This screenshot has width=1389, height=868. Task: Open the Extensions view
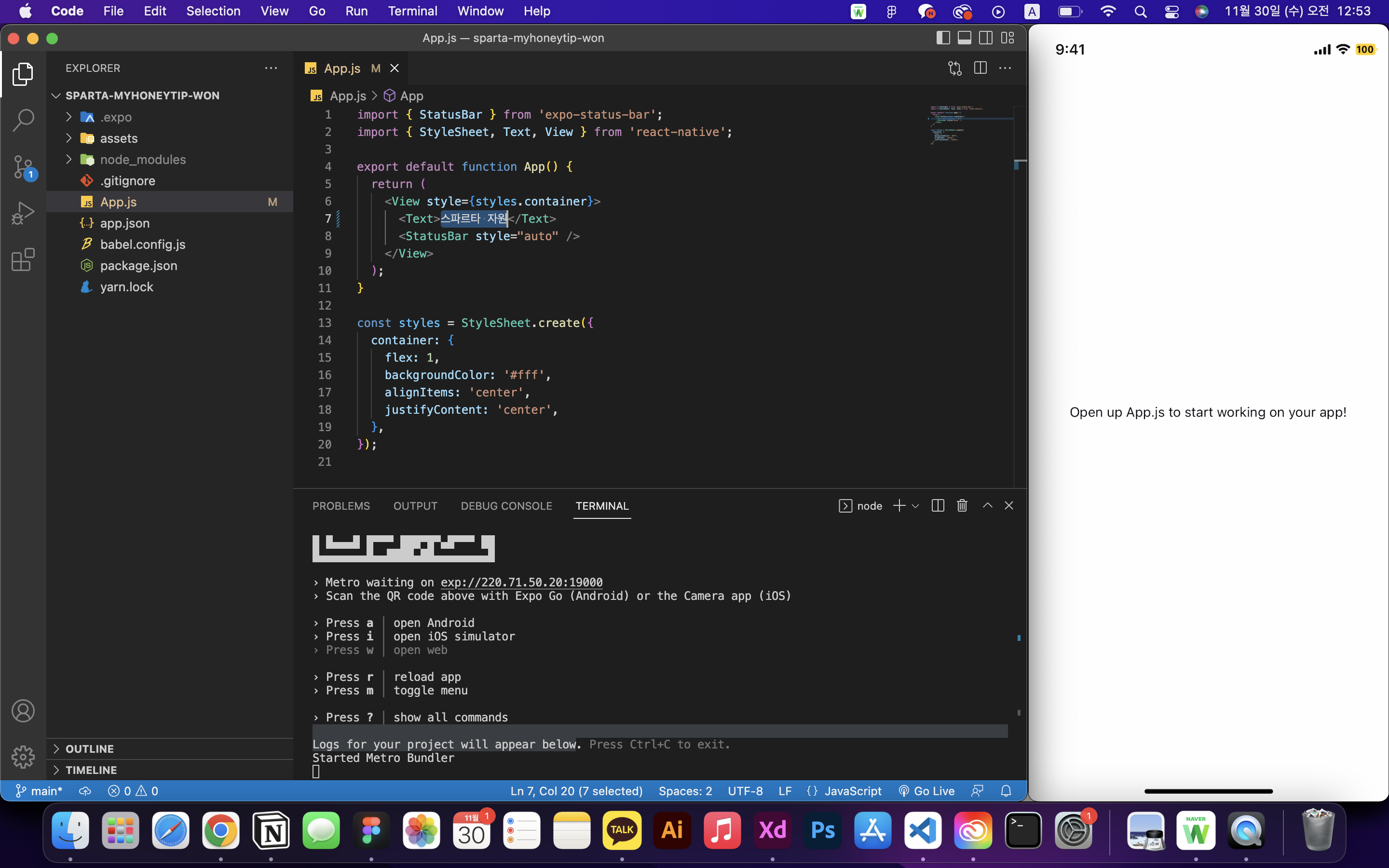tap(23, 259)
